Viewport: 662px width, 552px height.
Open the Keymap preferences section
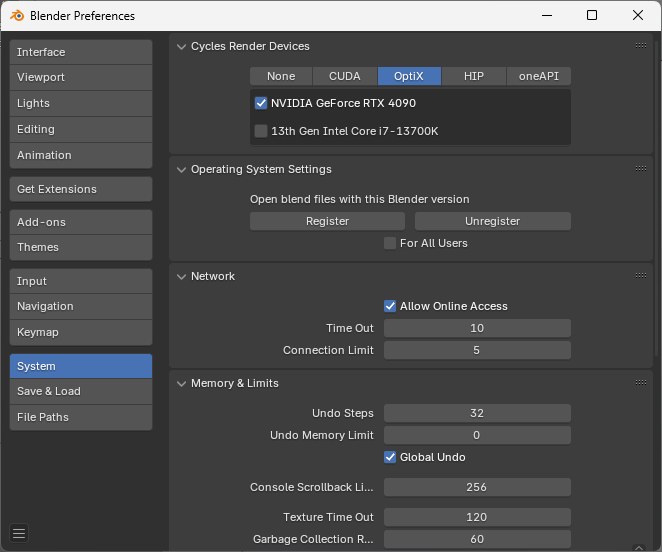click(x=81, y=332)
